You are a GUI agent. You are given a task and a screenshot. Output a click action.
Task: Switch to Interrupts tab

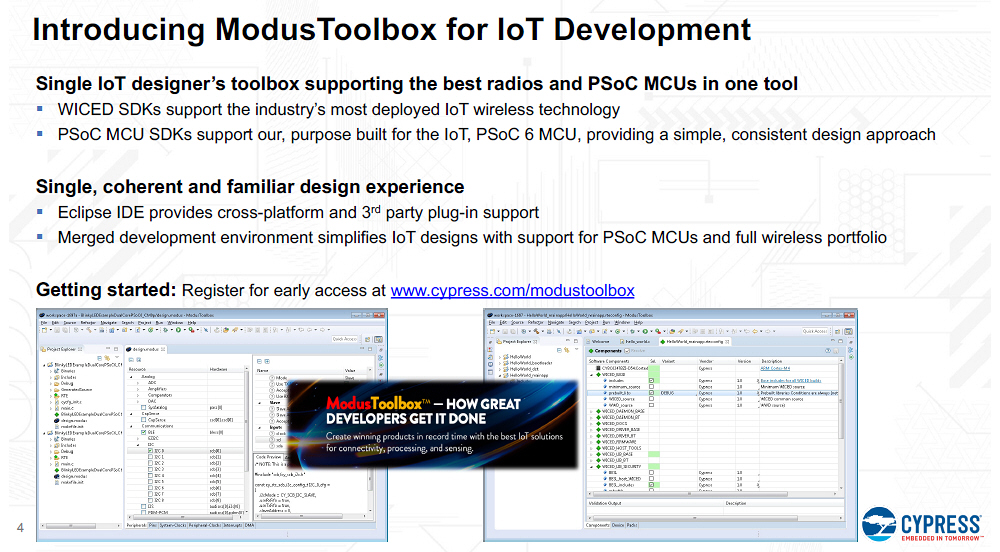(233, 525)
